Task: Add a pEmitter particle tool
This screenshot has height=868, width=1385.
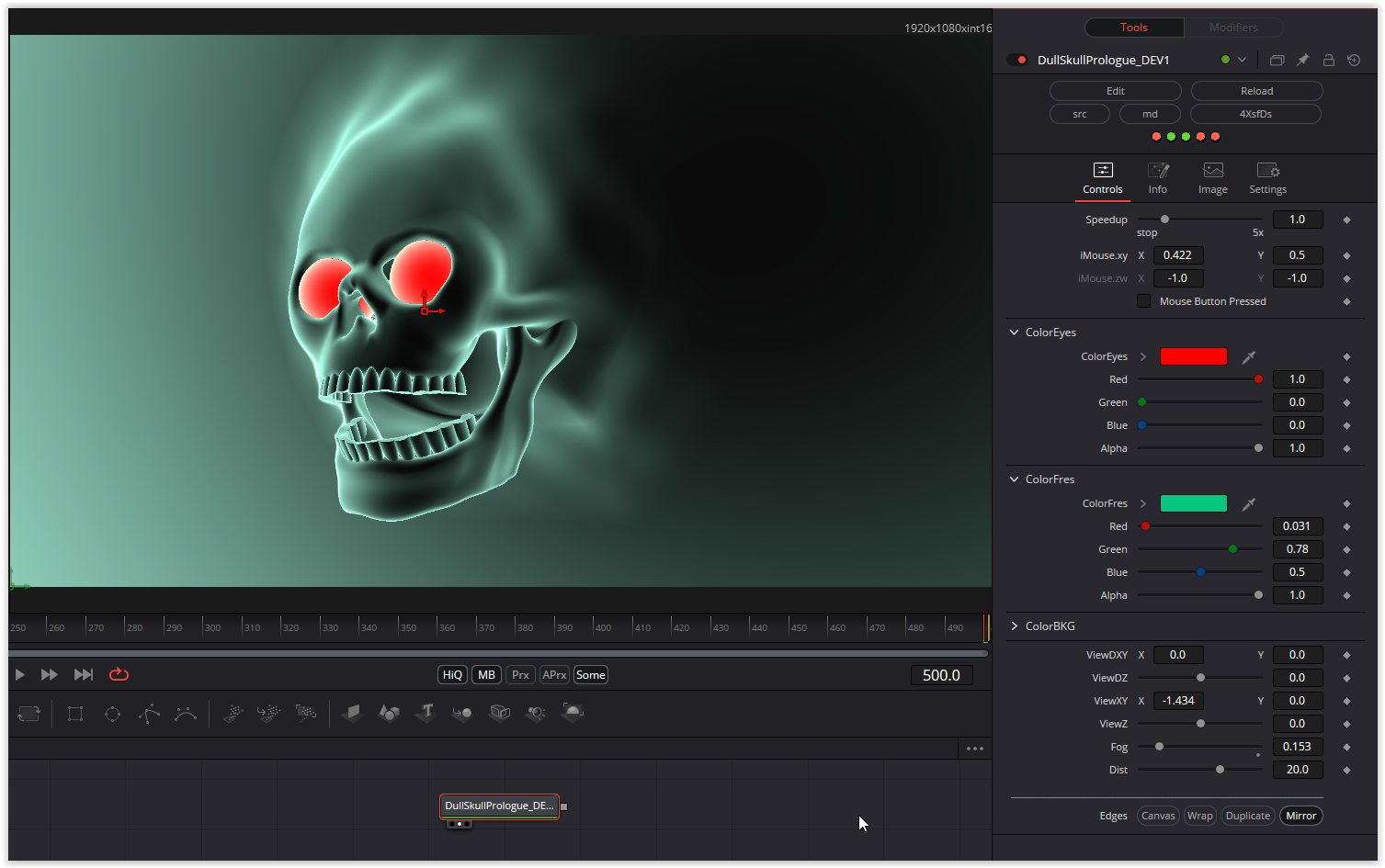Action: (233, 713)
